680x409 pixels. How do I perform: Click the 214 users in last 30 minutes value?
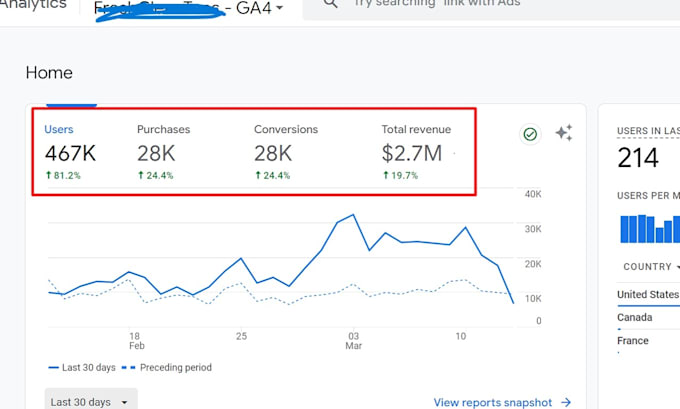pyautogui.click(x=638, y=158)
